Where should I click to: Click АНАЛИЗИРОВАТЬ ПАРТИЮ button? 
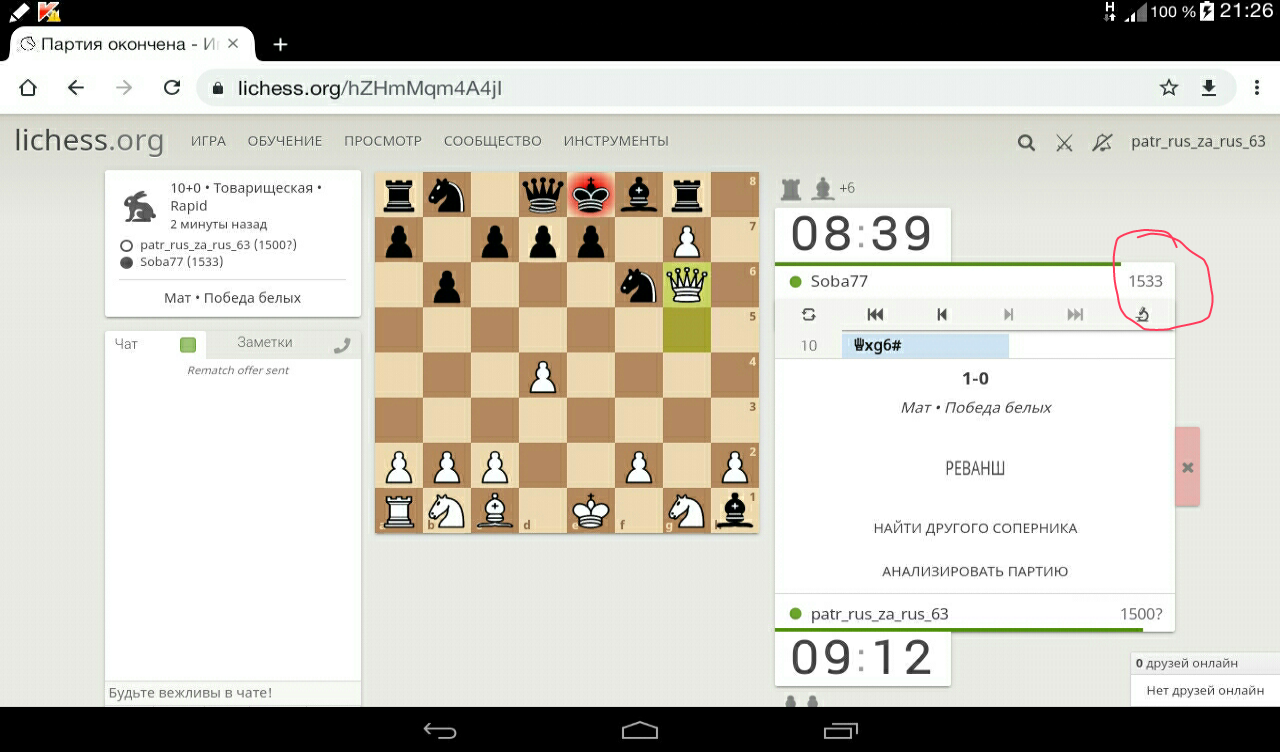point(975,571)
